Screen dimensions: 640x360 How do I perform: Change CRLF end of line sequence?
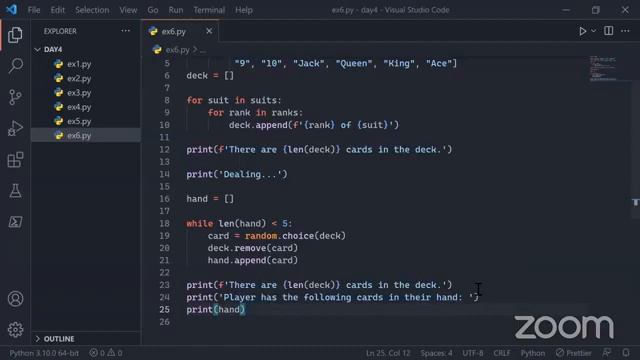click(x=502, y=353)
